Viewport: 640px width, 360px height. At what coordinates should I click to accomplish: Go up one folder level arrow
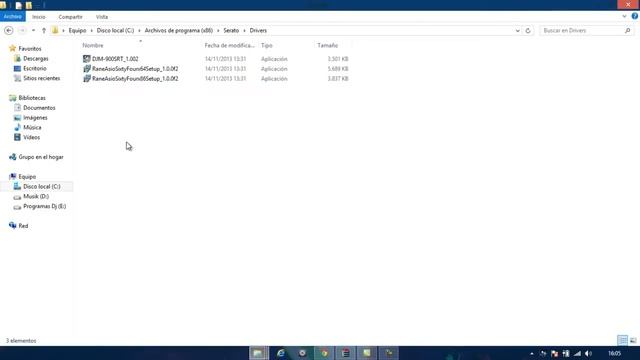coord(44,31)
